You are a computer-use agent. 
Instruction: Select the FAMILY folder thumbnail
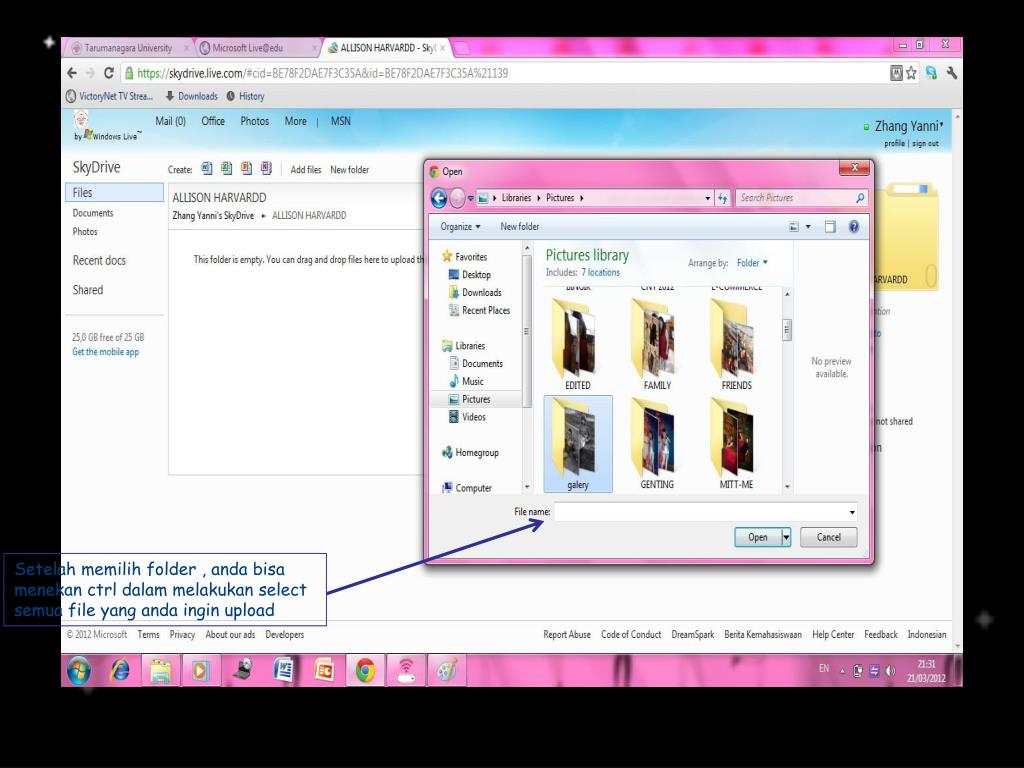click(x=657, y=345)
